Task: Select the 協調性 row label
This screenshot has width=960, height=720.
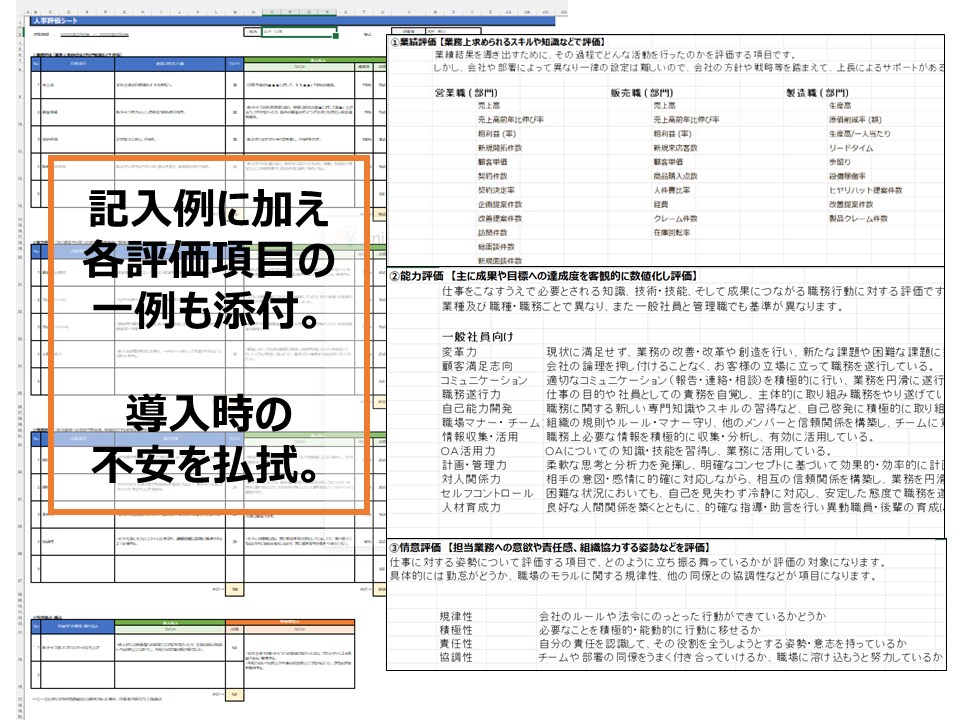Action: pos(456,656)
